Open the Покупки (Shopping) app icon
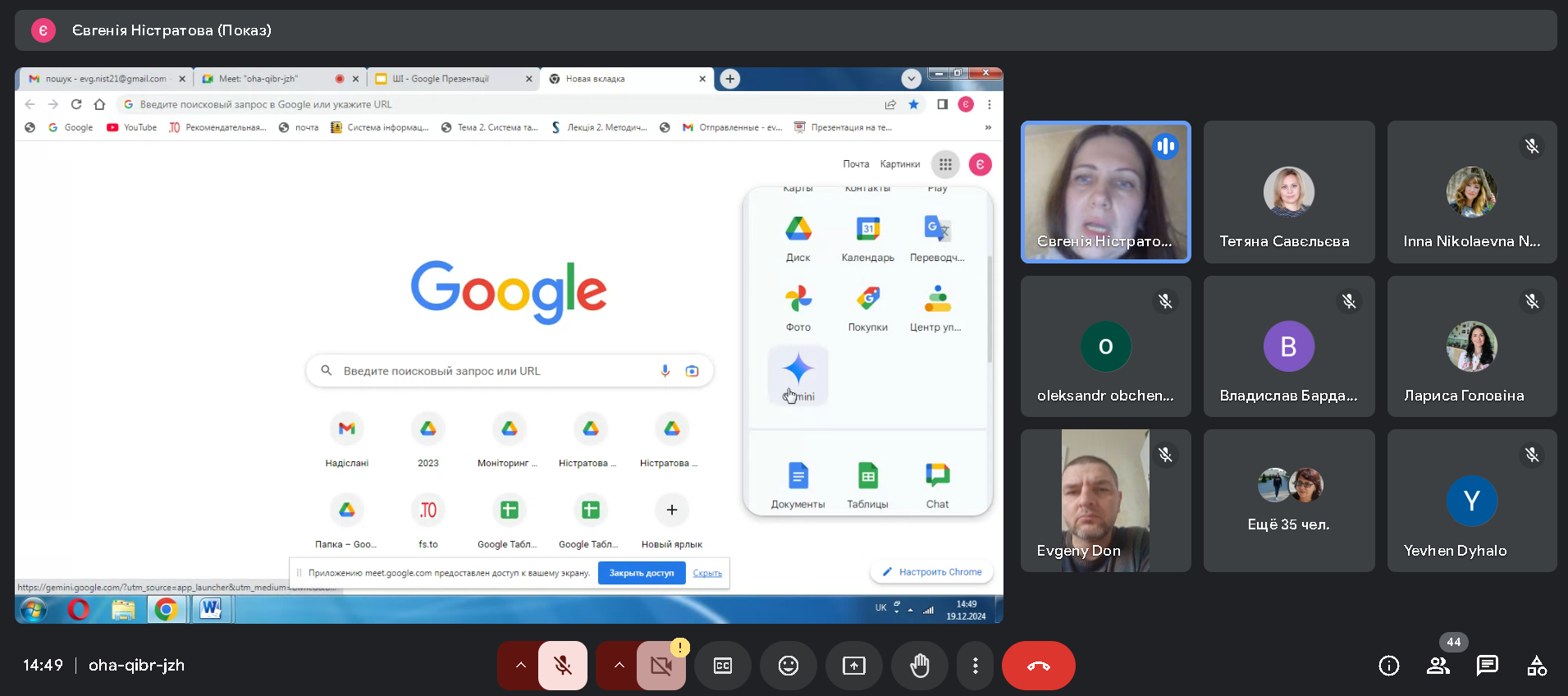This screenshot has width=1568, height=696. pos(867,306)
